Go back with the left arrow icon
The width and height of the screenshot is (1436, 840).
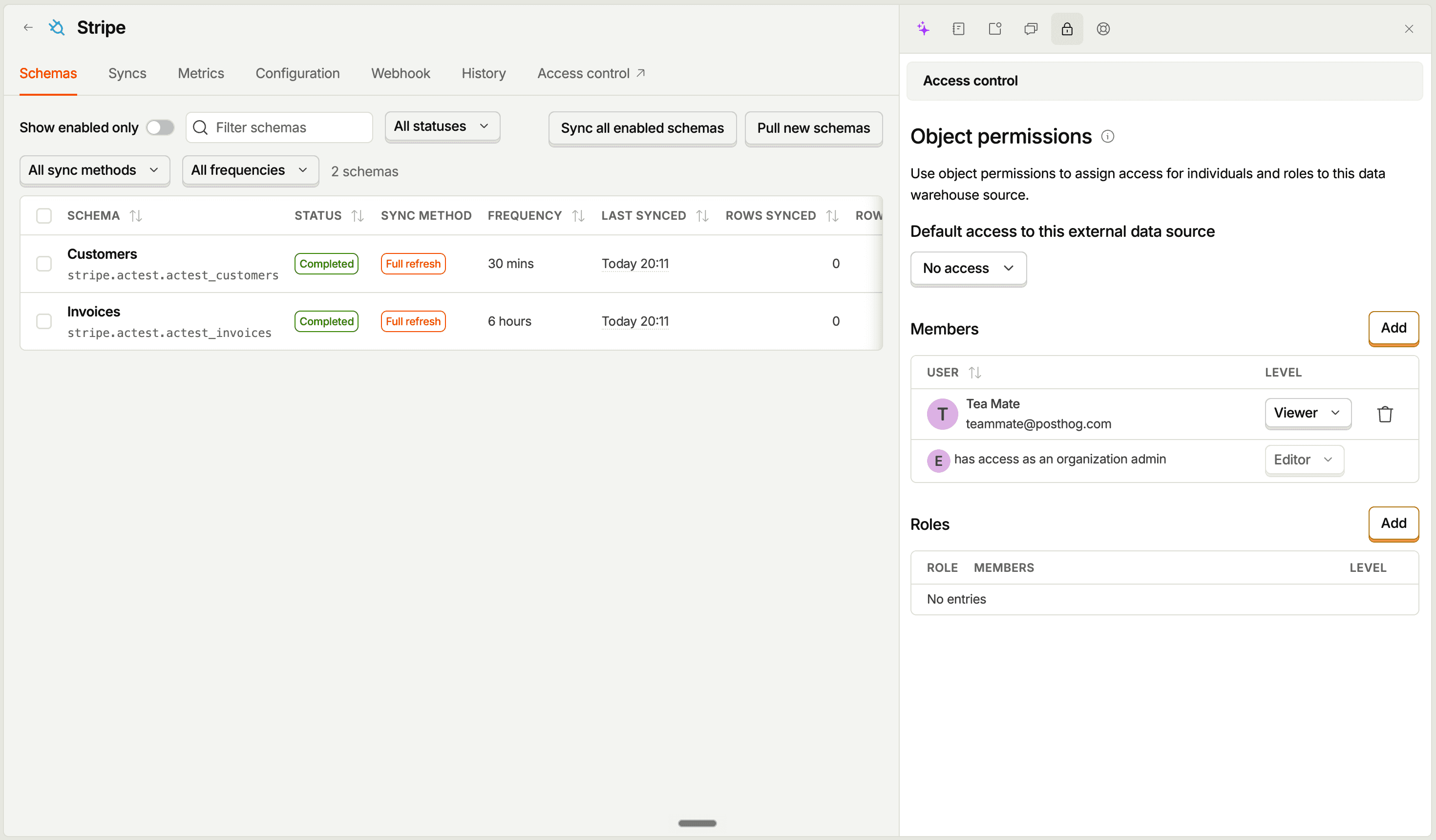click(x=28, y=27)
